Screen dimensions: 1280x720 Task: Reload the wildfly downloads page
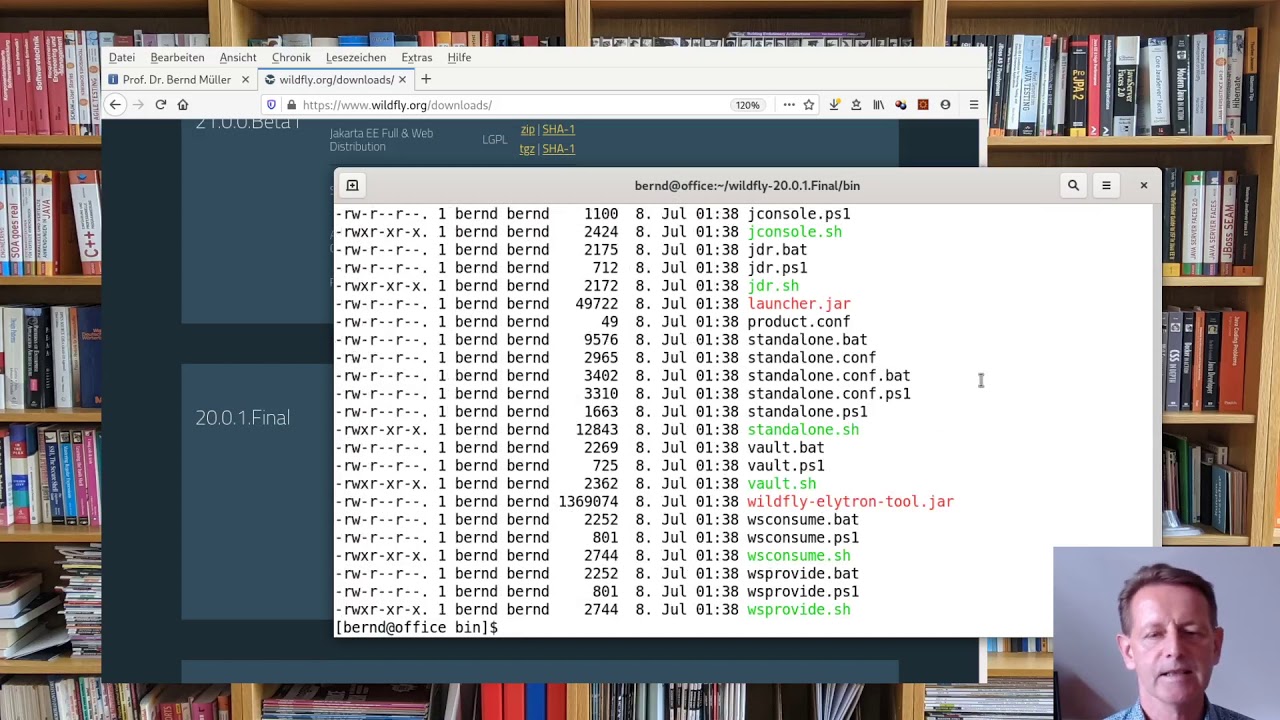click(x=160, y=105)
